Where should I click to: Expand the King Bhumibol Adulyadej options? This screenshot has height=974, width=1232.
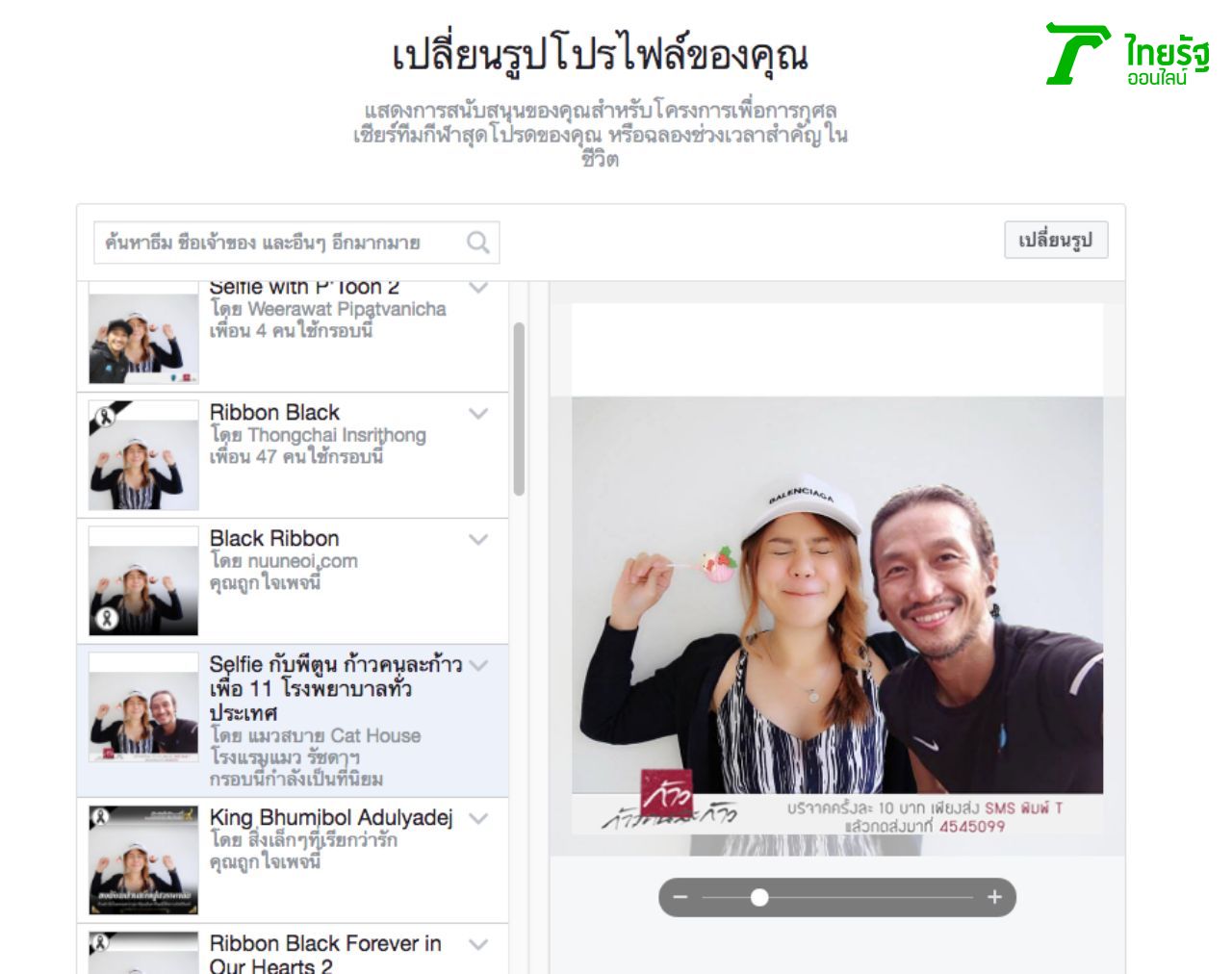coord(476,816)
